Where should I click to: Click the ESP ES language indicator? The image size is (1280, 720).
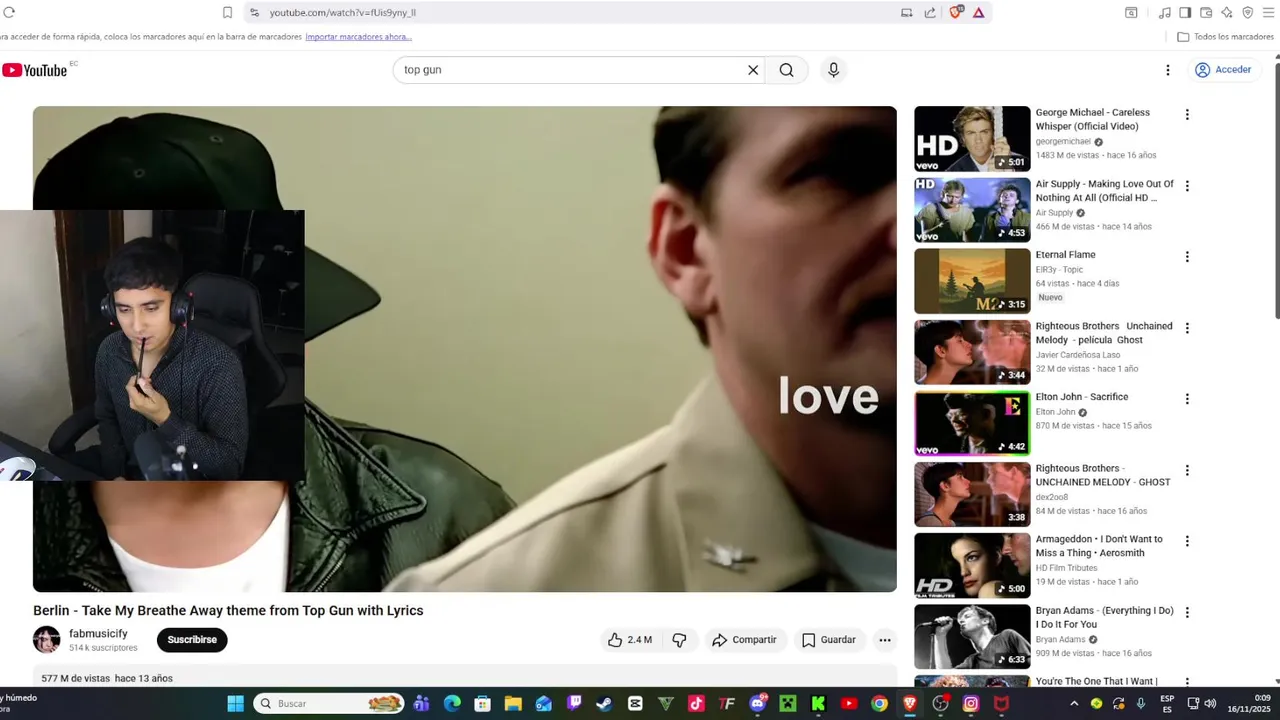1167,704
